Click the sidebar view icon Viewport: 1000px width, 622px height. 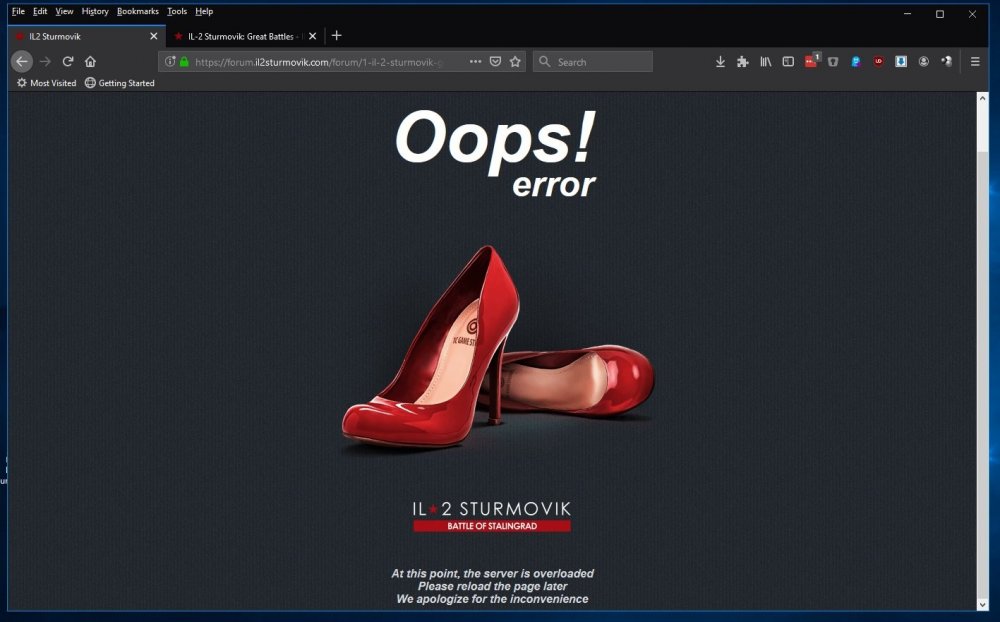pyautogui.click(x=788, y=61)
